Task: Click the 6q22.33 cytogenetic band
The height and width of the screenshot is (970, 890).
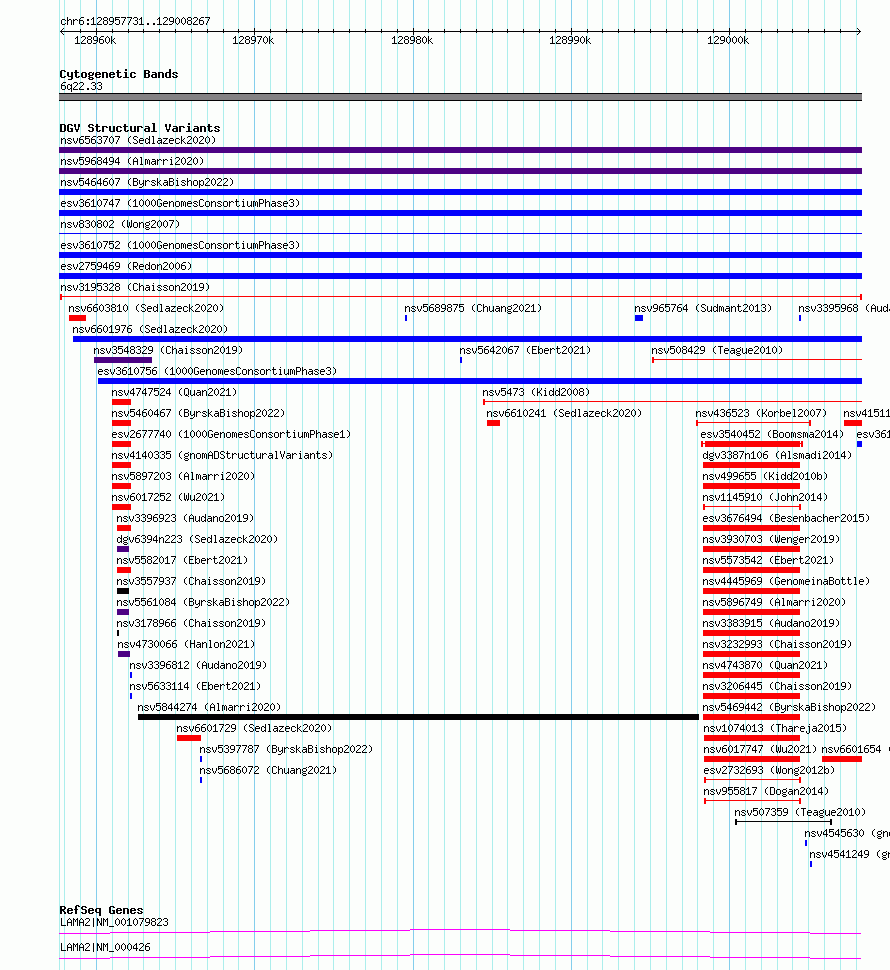Action: point(460,97)
